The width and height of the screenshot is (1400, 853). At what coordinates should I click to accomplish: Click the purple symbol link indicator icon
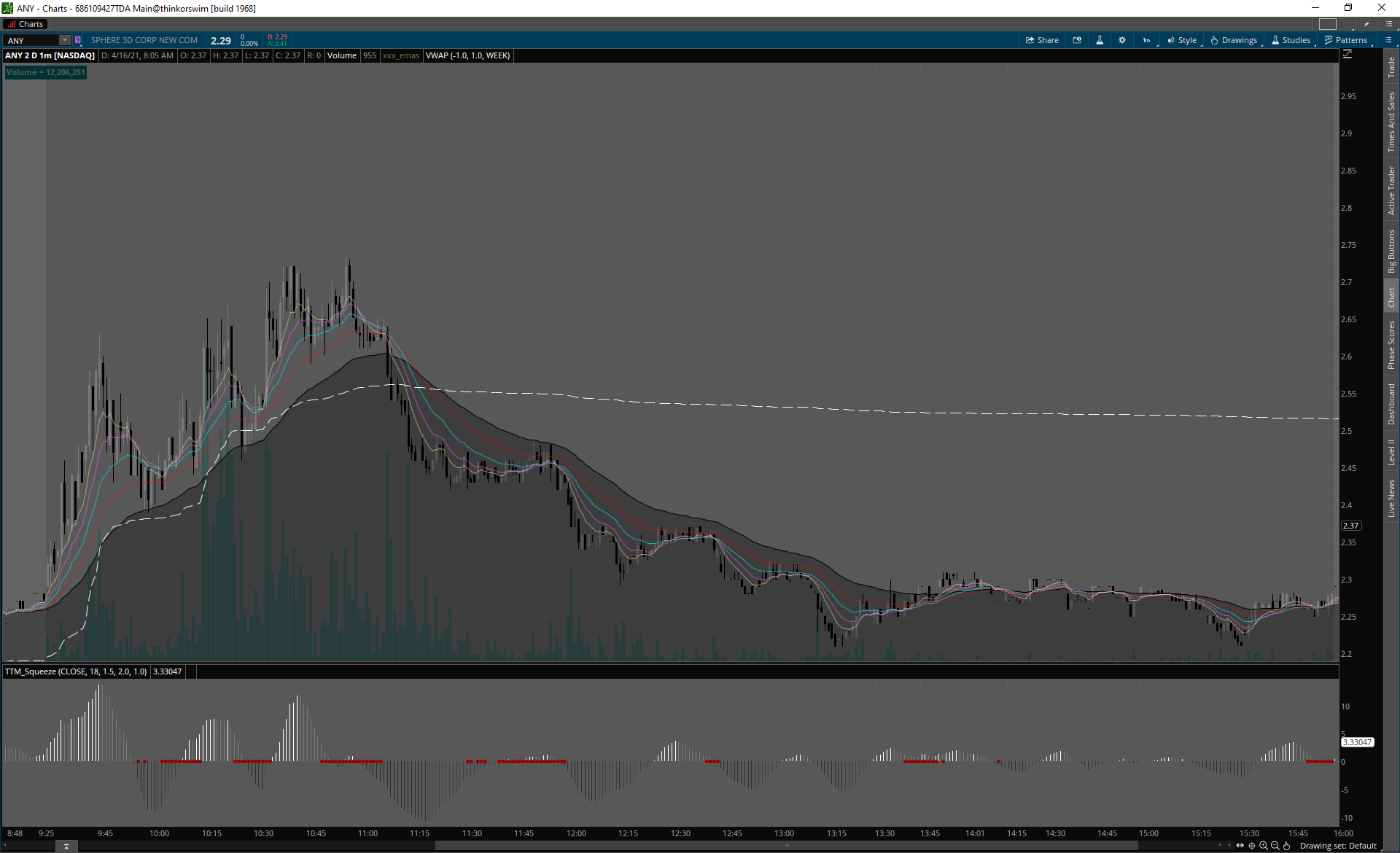(78, 40)
